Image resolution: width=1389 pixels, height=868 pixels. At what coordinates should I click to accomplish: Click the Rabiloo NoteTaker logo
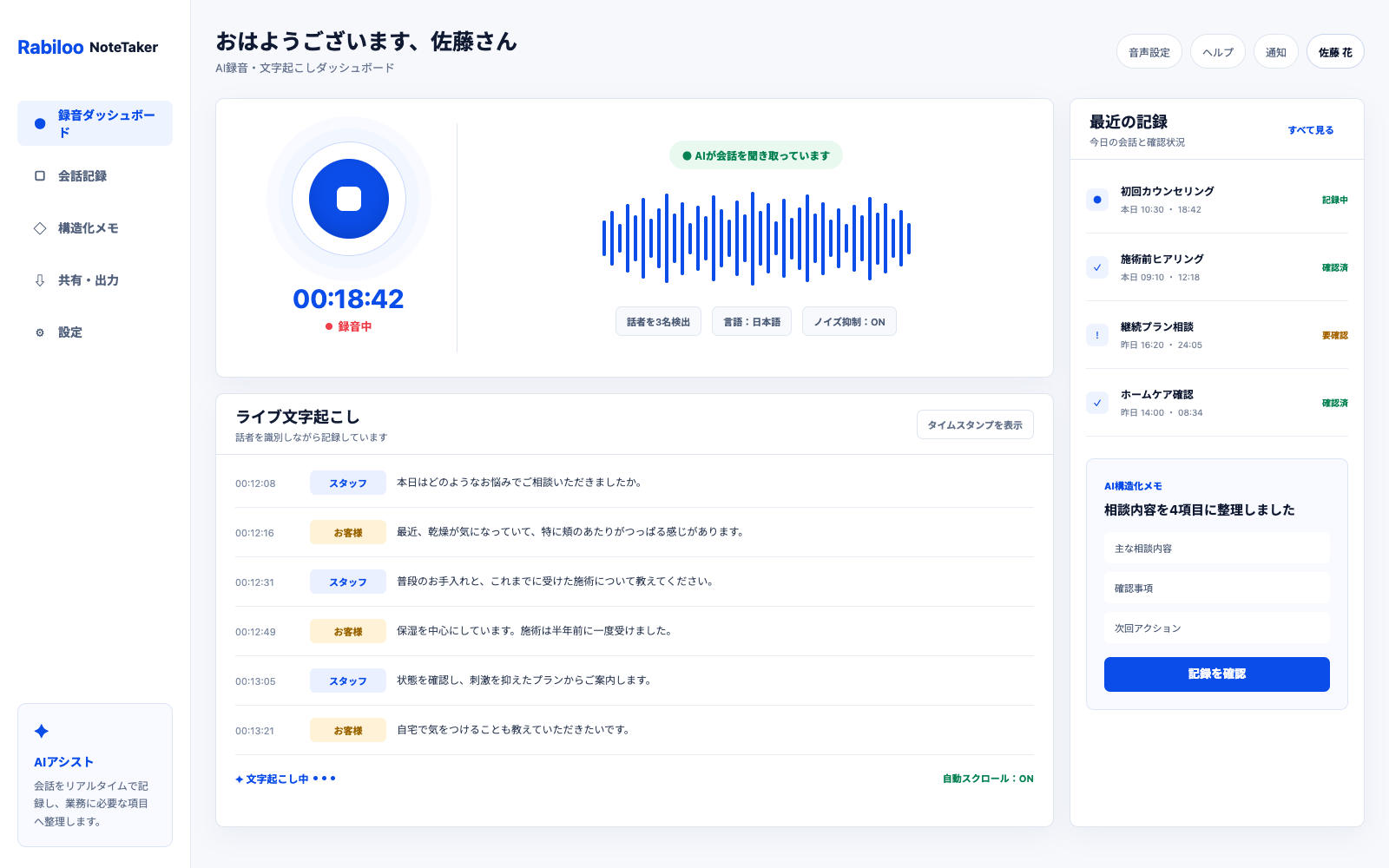[x=88, y=47]
